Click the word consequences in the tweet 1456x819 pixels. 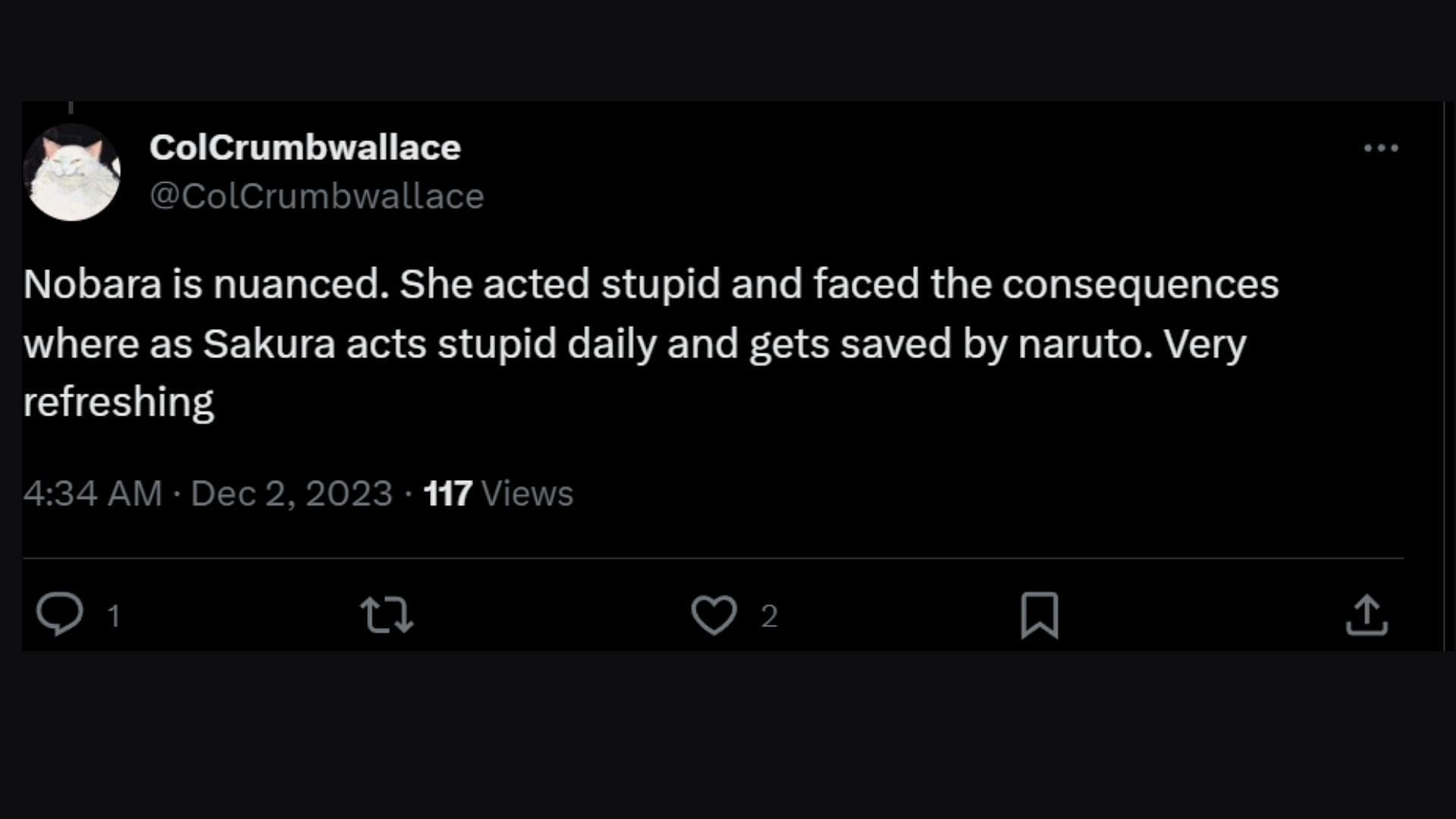tap(1140, 285)
